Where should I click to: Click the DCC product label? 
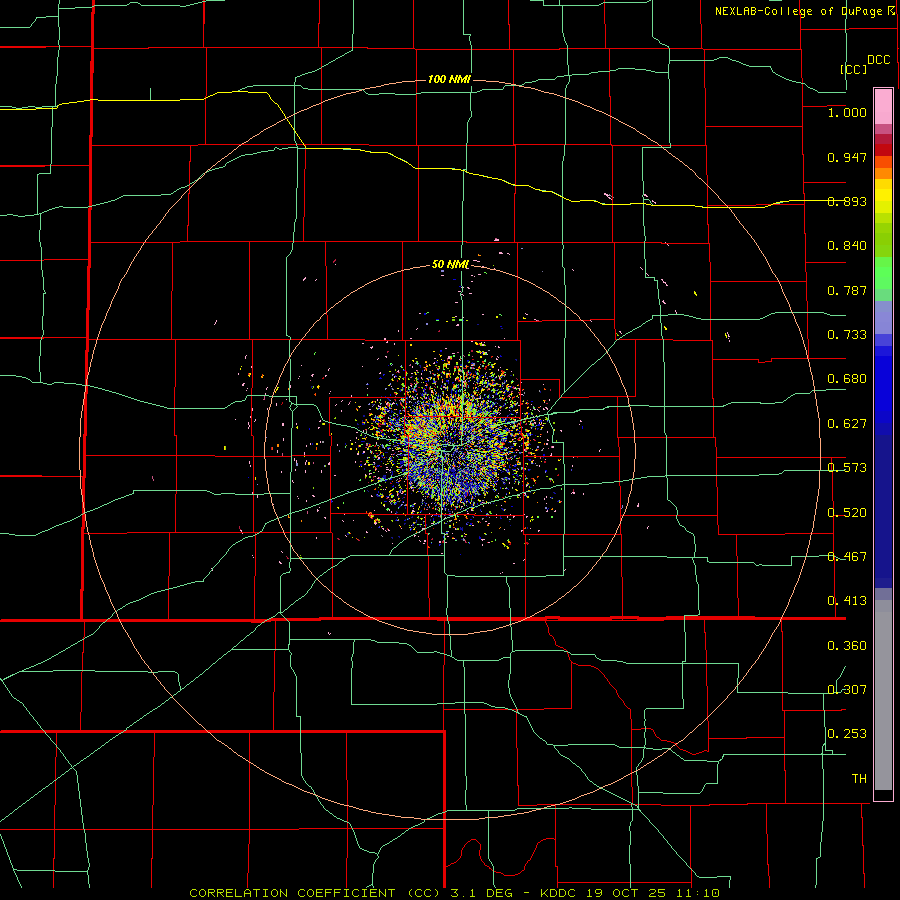coord(878,60)
